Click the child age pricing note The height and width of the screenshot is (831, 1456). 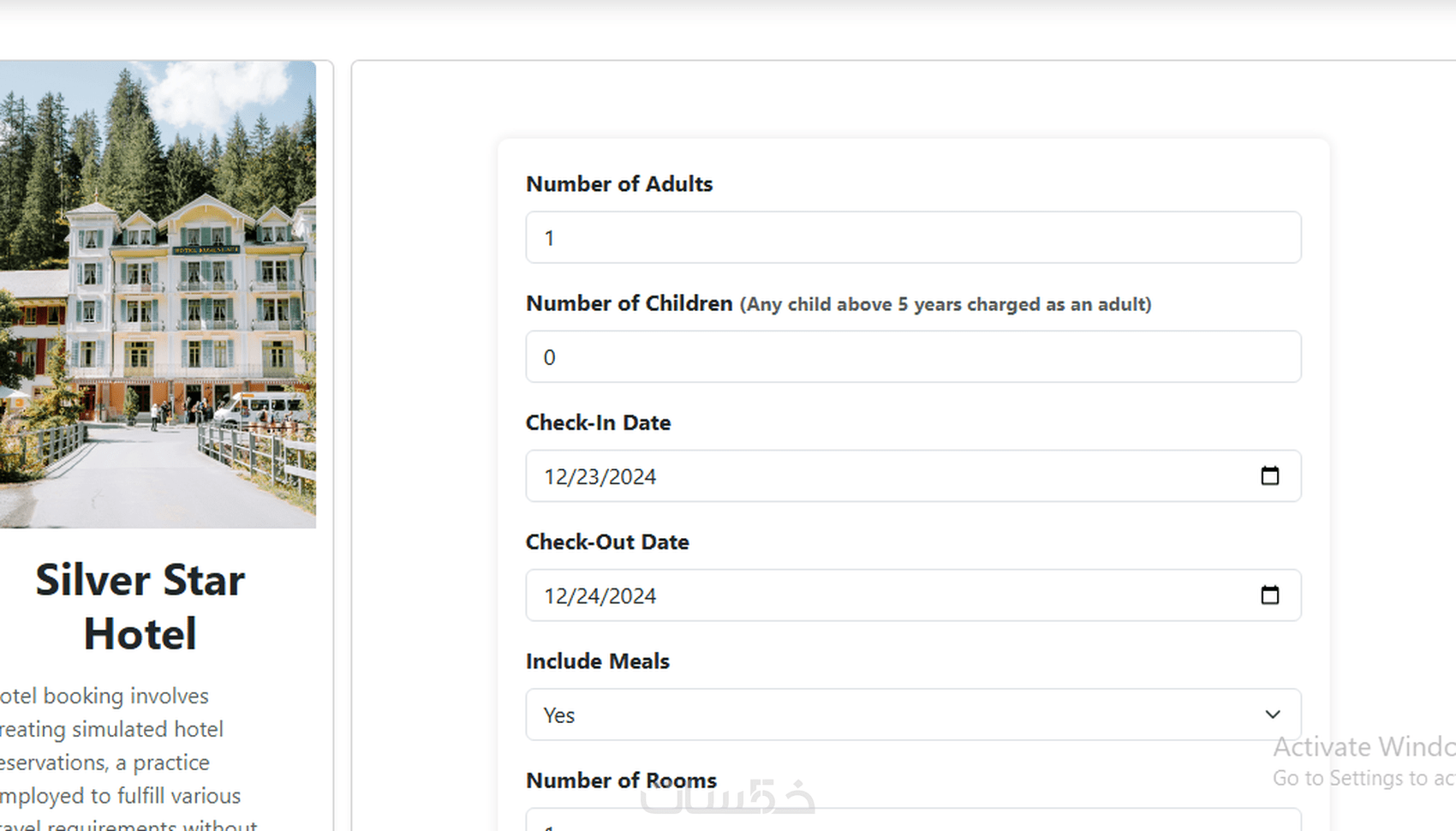point(946,305)
